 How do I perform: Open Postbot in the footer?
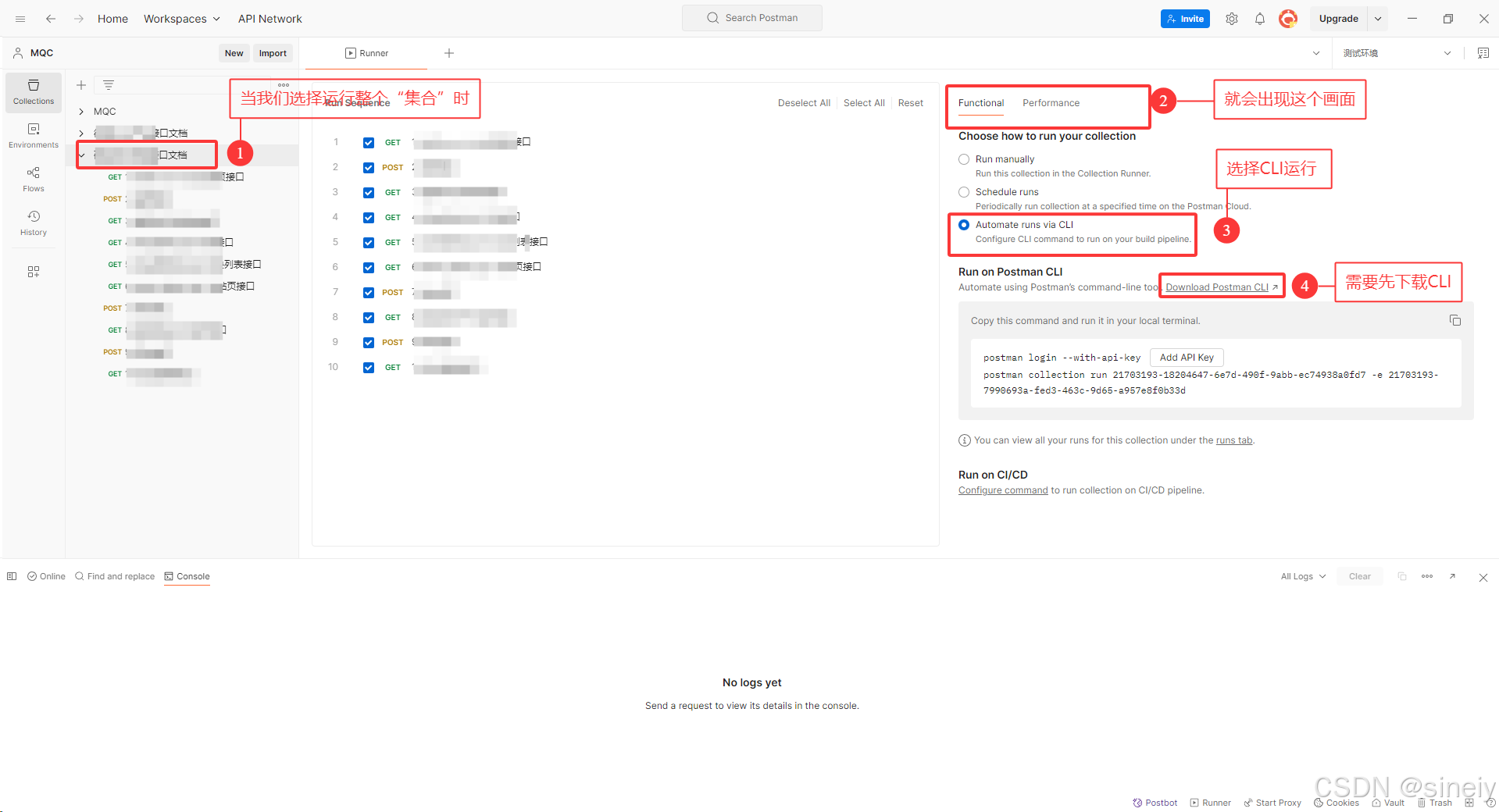tap(1155, 803)
